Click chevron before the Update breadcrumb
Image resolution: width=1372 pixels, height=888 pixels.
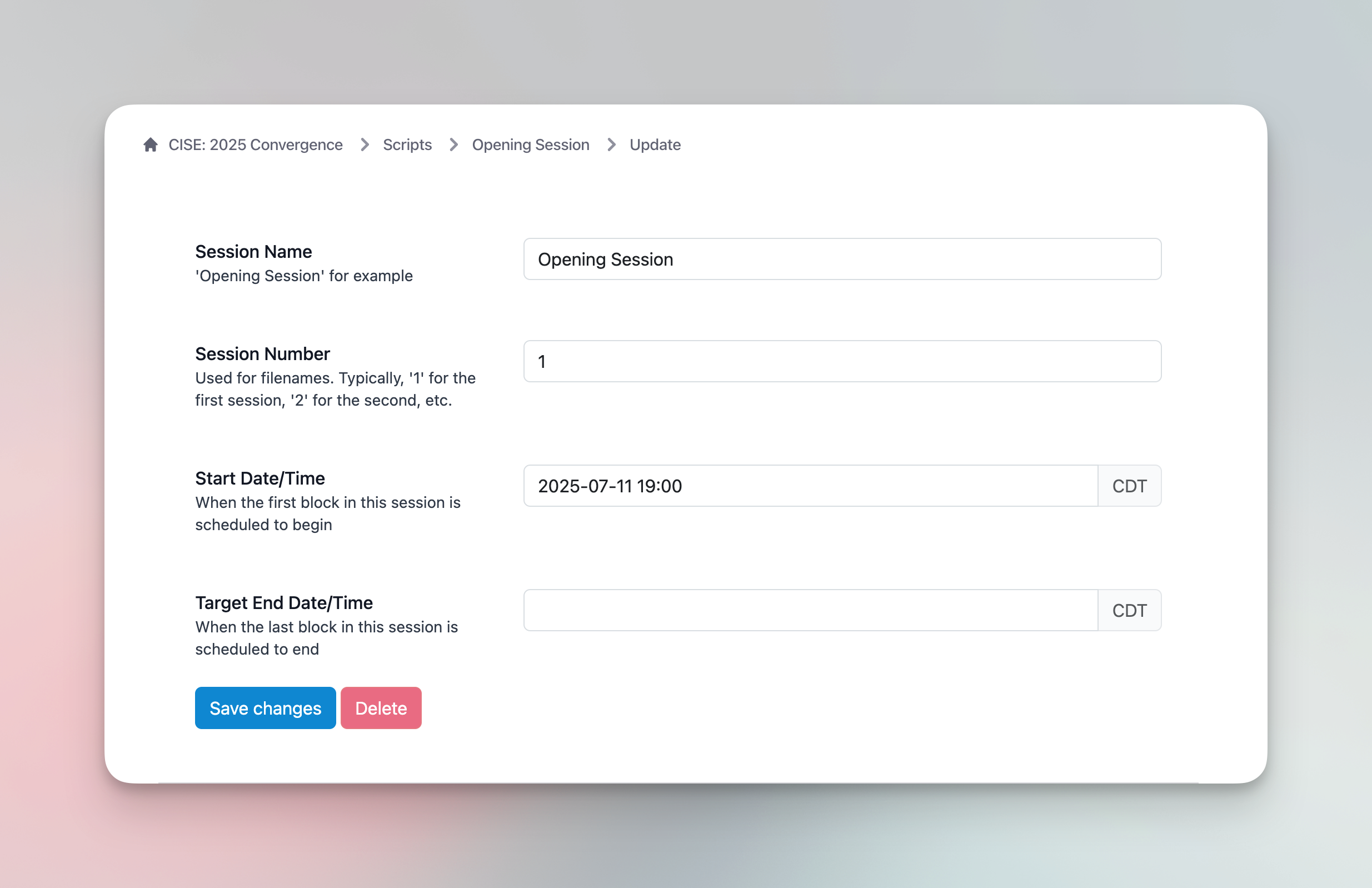click(611, 144)
